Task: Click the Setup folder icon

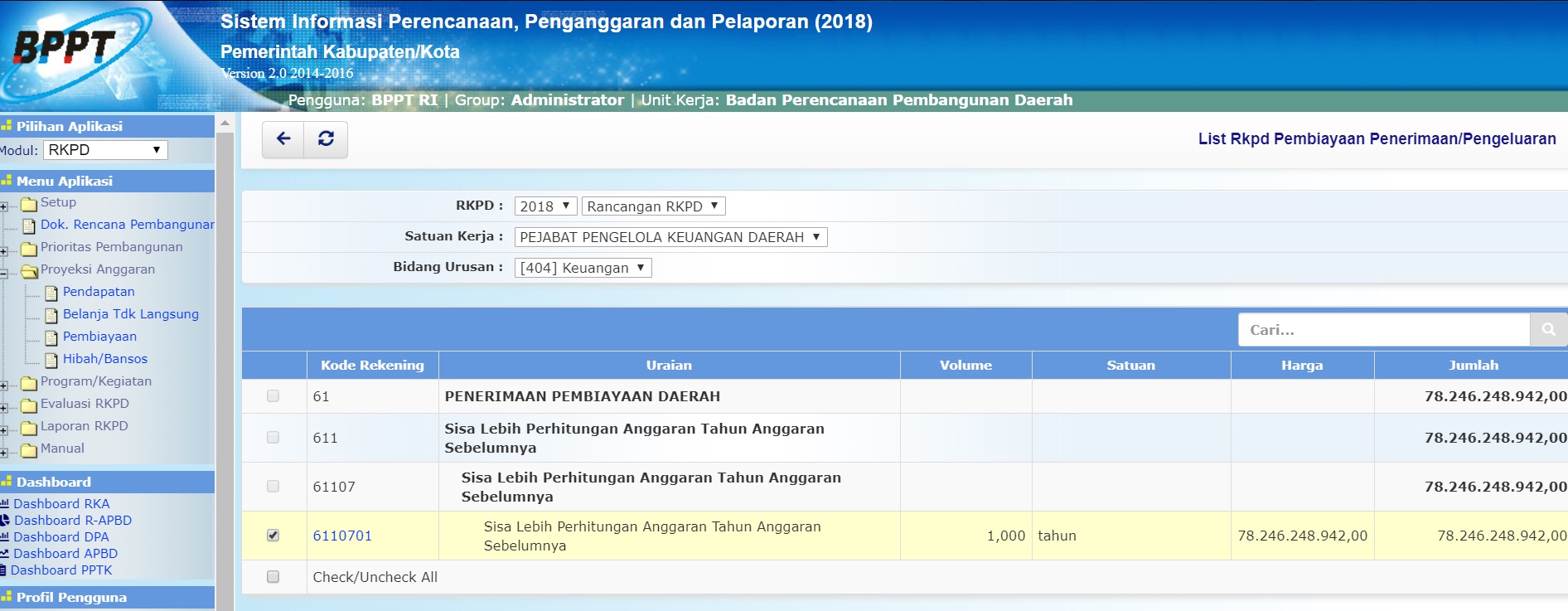Action: pos(29,204)
